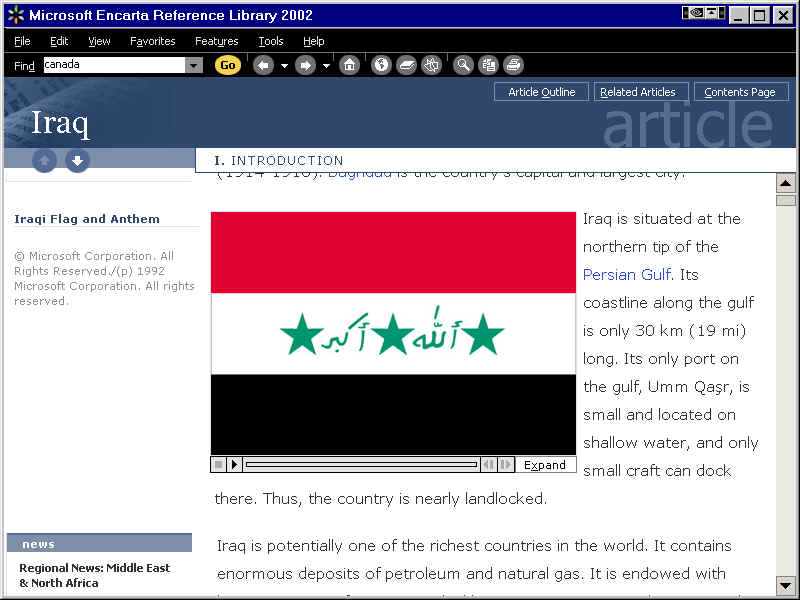Viewport: 800px width, 600px height.
Task: Stop the anthem media playback
Action: coord(219,464)
